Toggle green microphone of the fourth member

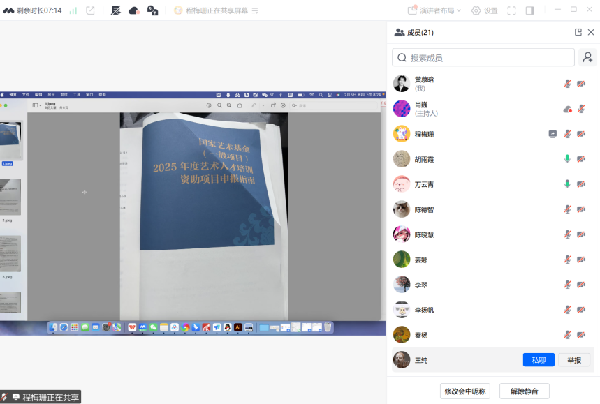tap(567, 158)
